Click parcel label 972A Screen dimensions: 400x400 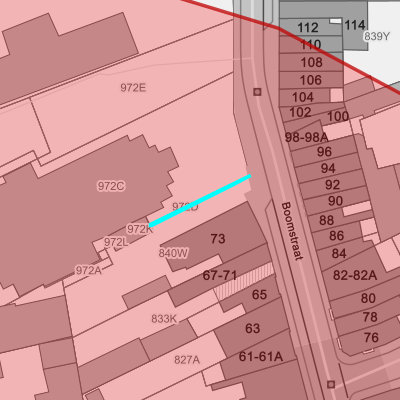(89, 270)
